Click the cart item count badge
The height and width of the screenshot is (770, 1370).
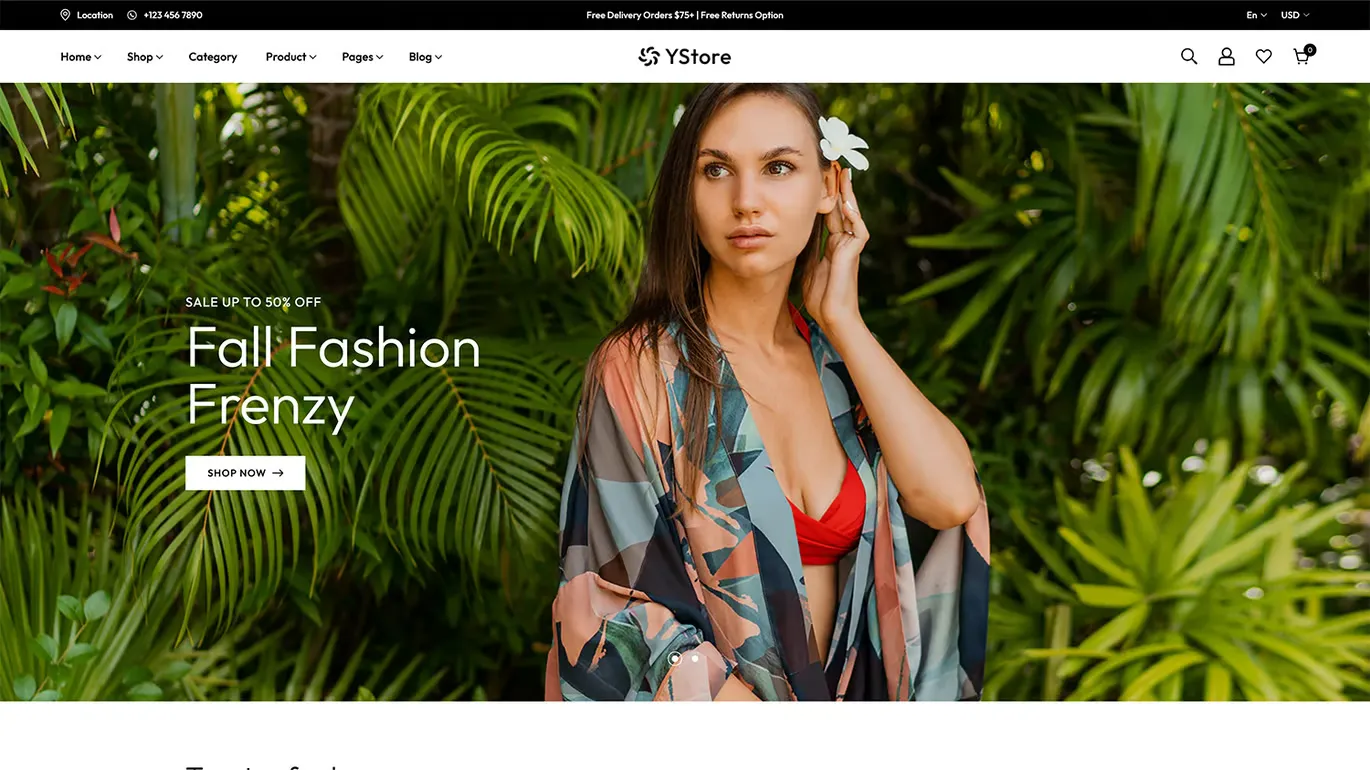point(1310,50)
